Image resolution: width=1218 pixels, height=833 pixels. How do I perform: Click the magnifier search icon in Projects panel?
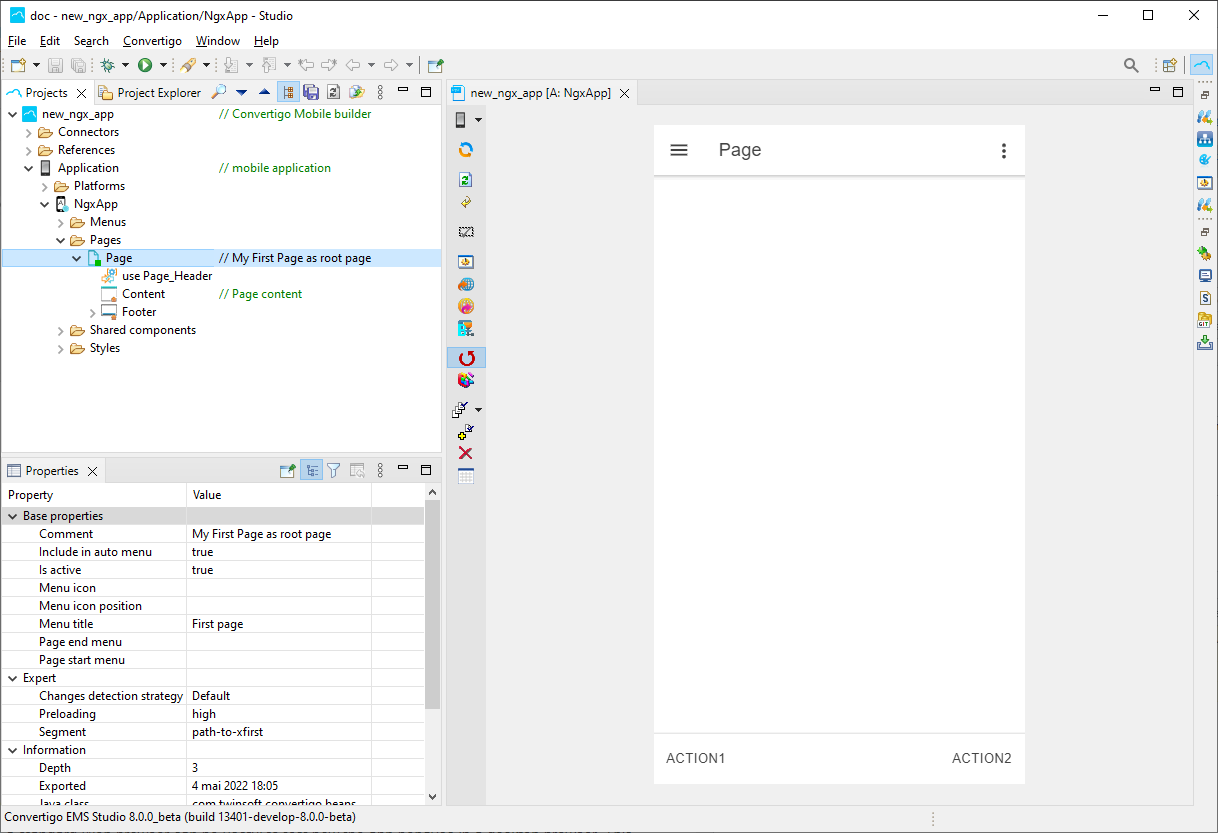pyautogui.click(x=219, y=92)
